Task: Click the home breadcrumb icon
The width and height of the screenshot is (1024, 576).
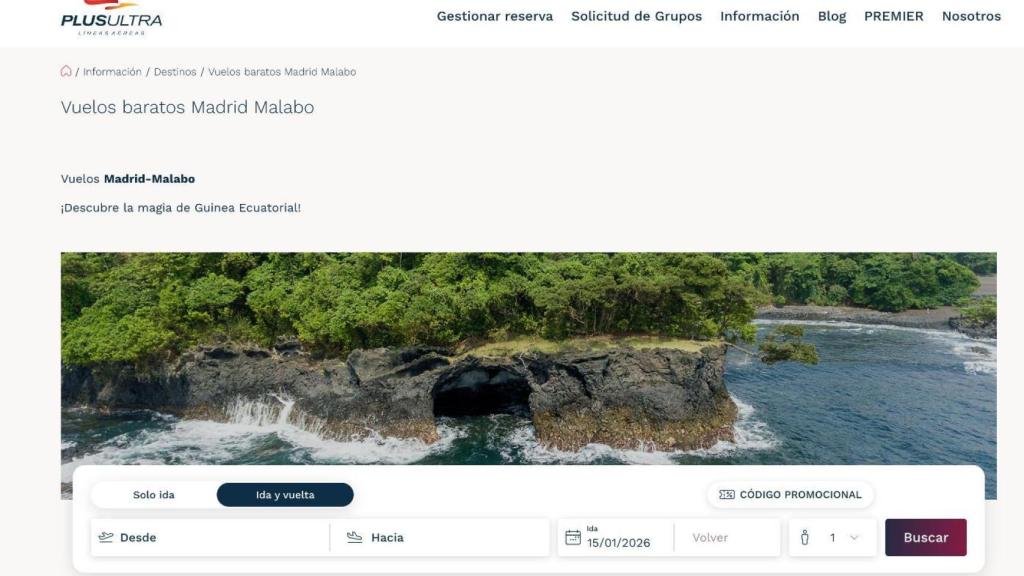Action: coord(65,71)
